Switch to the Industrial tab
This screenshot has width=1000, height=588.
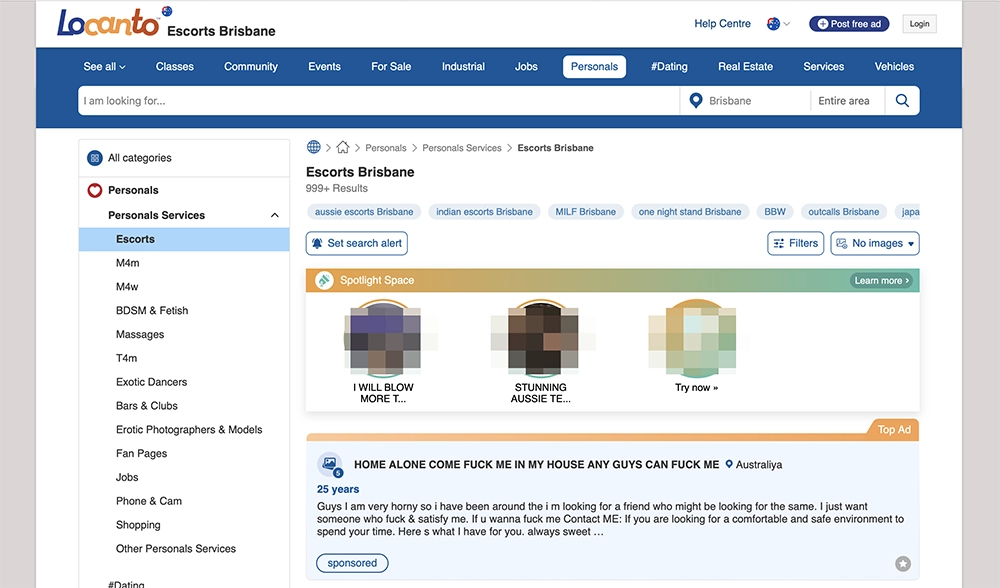[463, 66]
